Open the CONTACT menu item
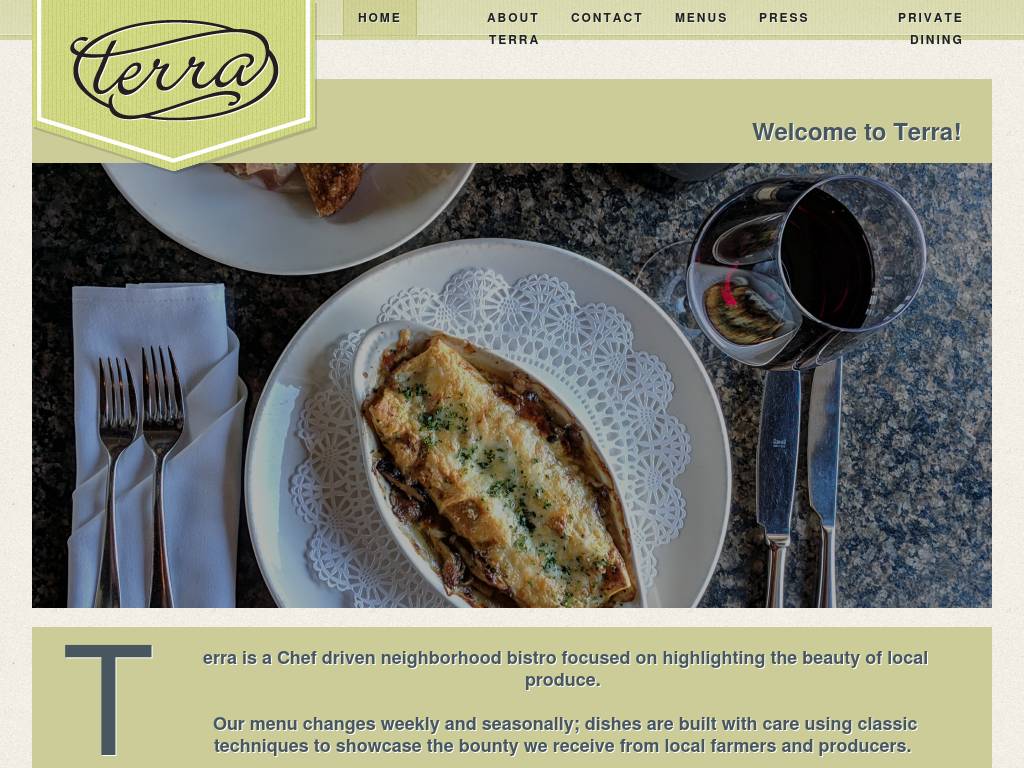This screenshot has height=768, width=1024. click(x=607, y=18)
